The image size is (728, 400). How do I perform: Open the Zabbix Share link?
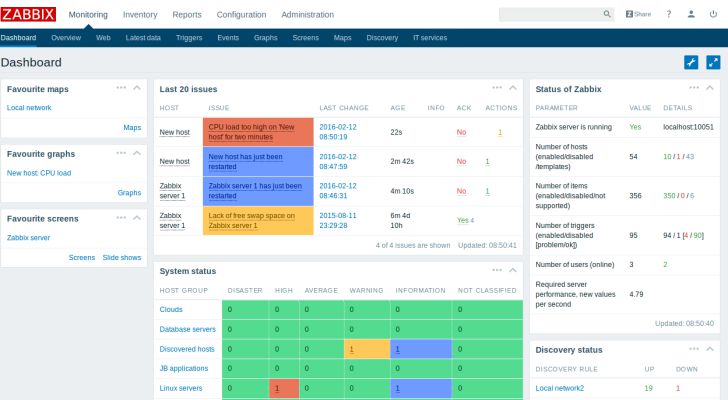(638, 14)
